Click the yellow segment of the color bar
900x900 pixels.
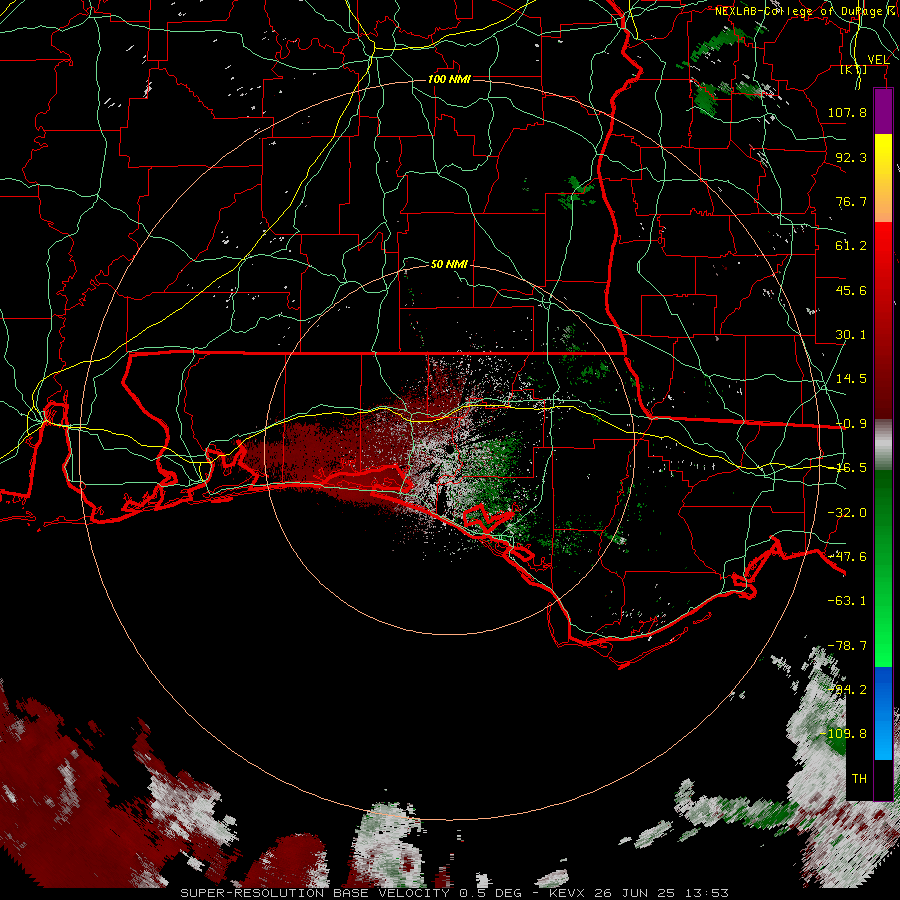[883, 158]
